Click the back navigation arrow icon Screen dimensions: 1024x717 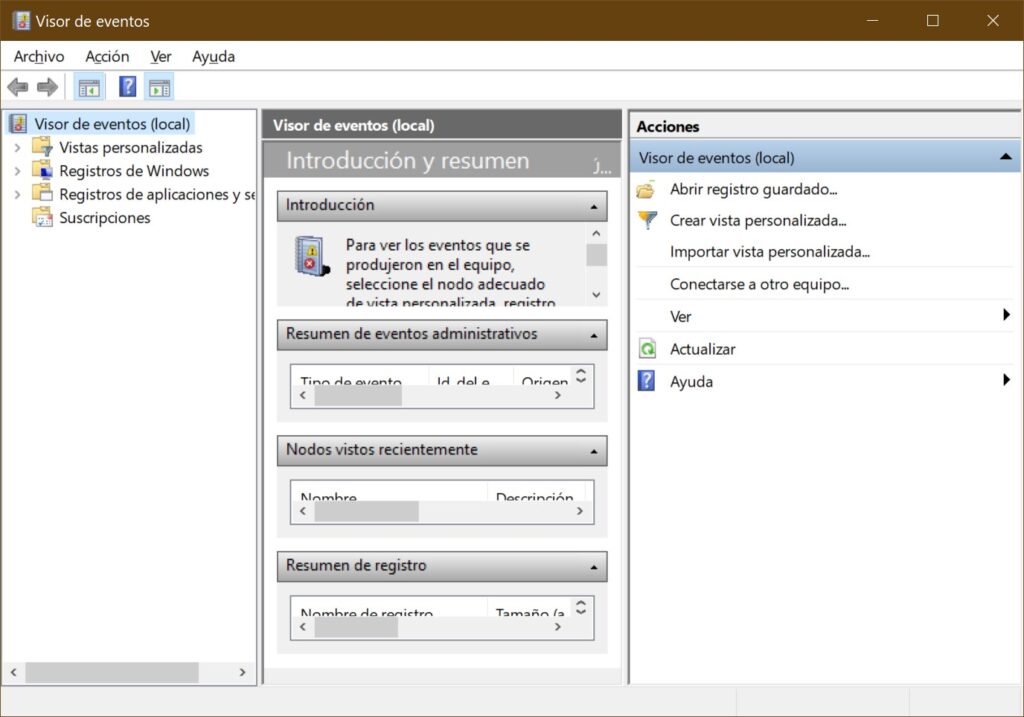pyautogui.click(x=17, y=86)
